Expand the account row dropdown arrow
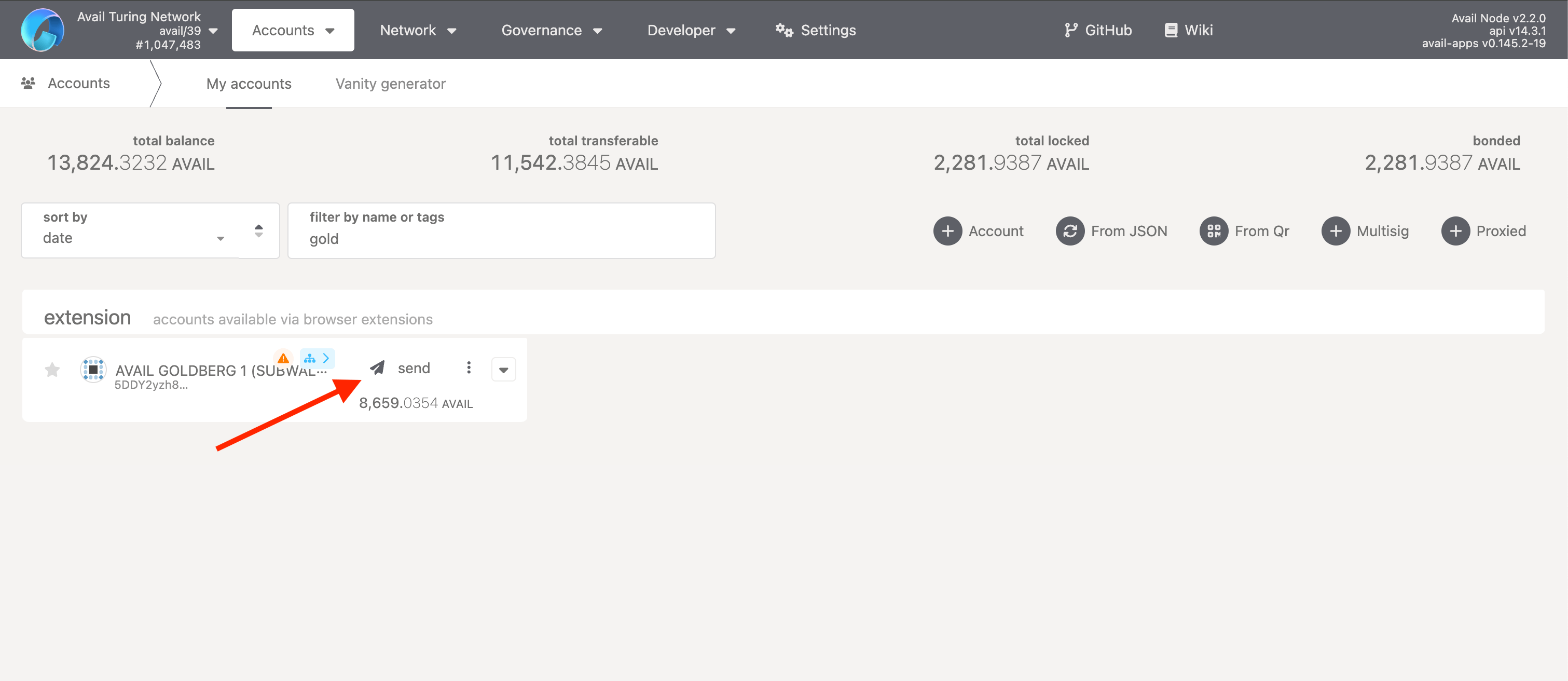The image size is (1568, 681). 504,369
